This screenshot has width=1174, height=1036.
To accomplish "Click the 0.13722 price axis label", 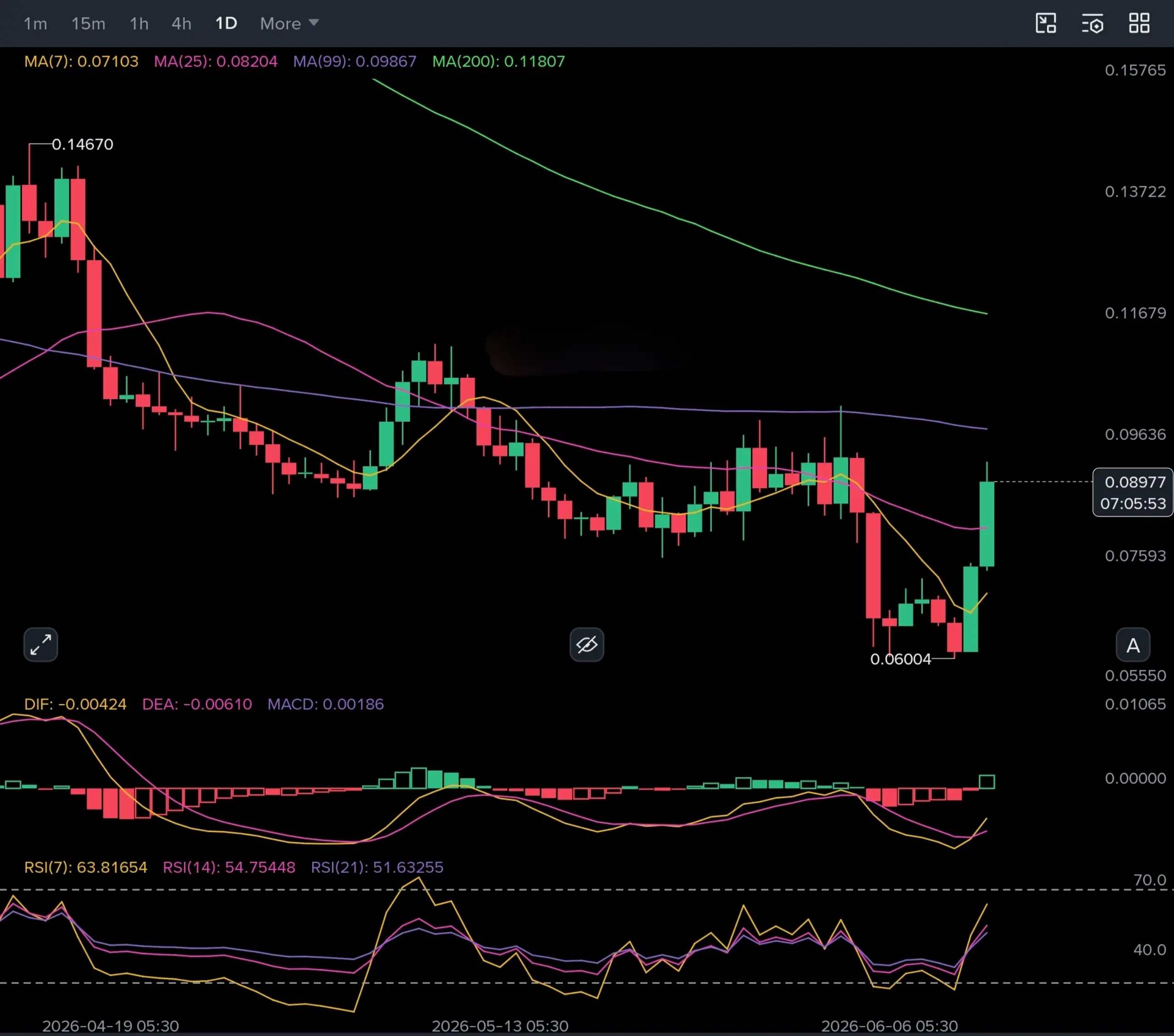I will 1135,191.
